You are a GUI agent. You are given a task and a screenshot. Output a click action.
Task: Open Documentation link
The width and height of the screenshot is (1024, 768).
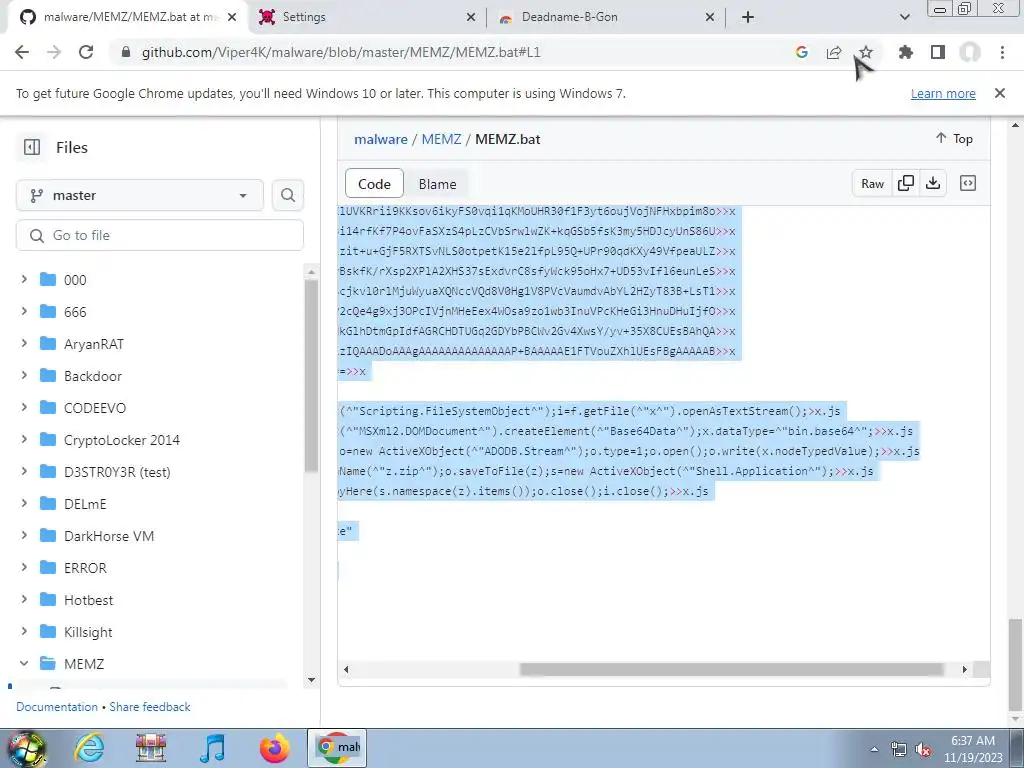tap(57, 707)
